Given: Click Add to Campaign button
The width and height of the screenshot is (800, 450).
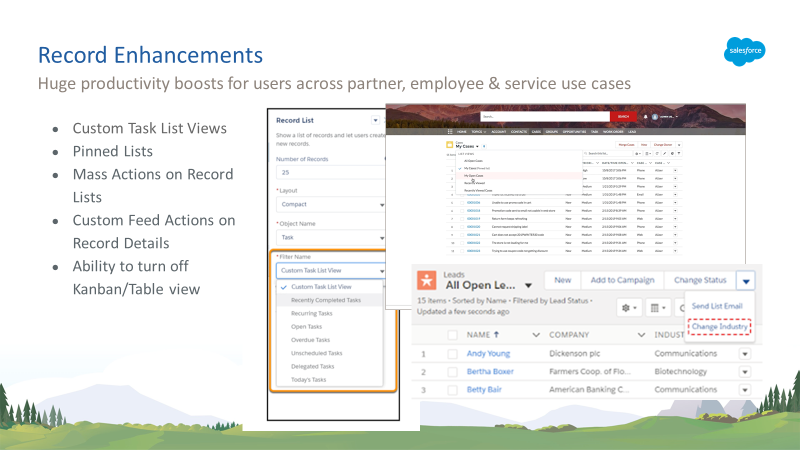Looking at the screenshot, I should point(622,280).
